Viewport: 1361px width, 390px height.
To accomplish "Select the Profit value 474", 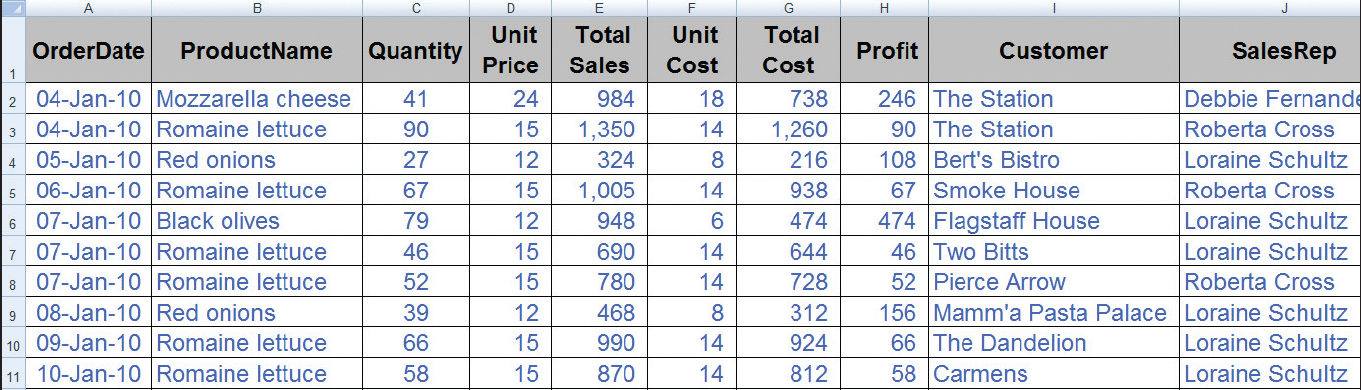I will click(884, 221).
